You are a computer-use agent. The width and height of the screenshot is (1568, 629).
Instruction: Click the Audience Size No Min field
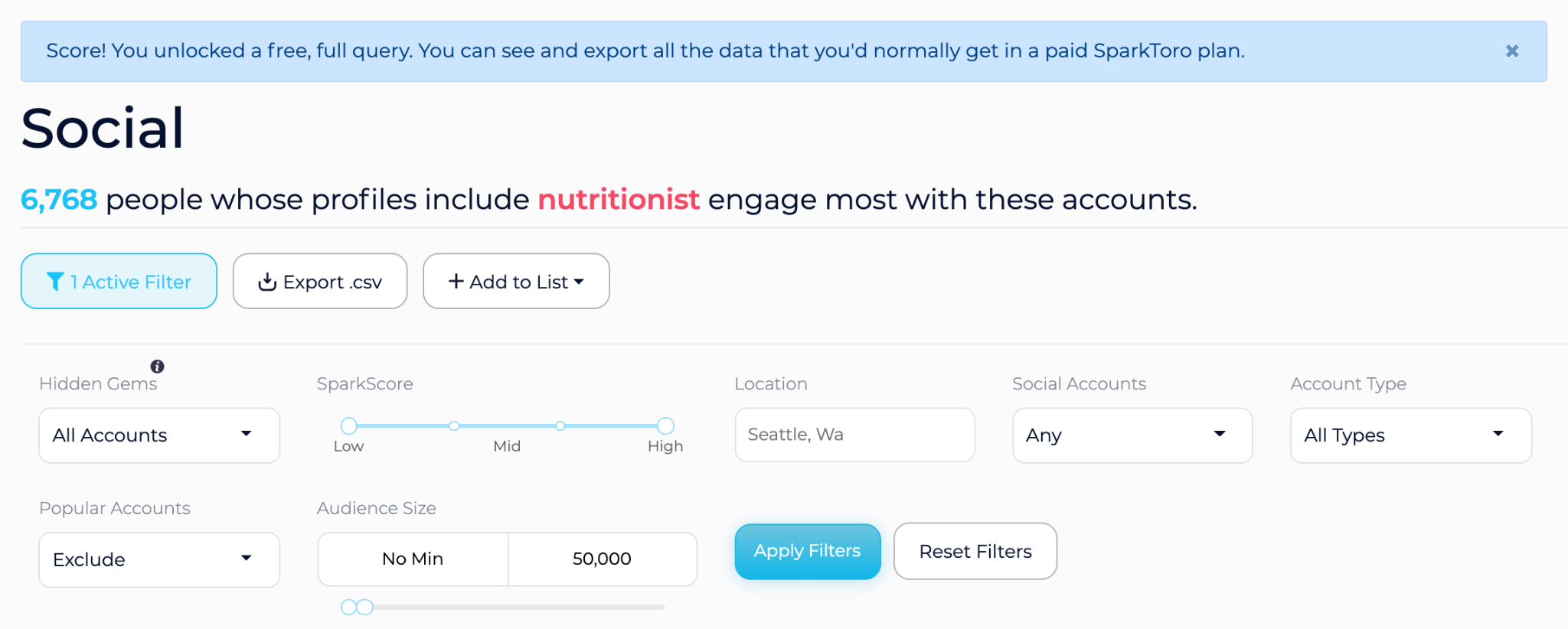413,559
